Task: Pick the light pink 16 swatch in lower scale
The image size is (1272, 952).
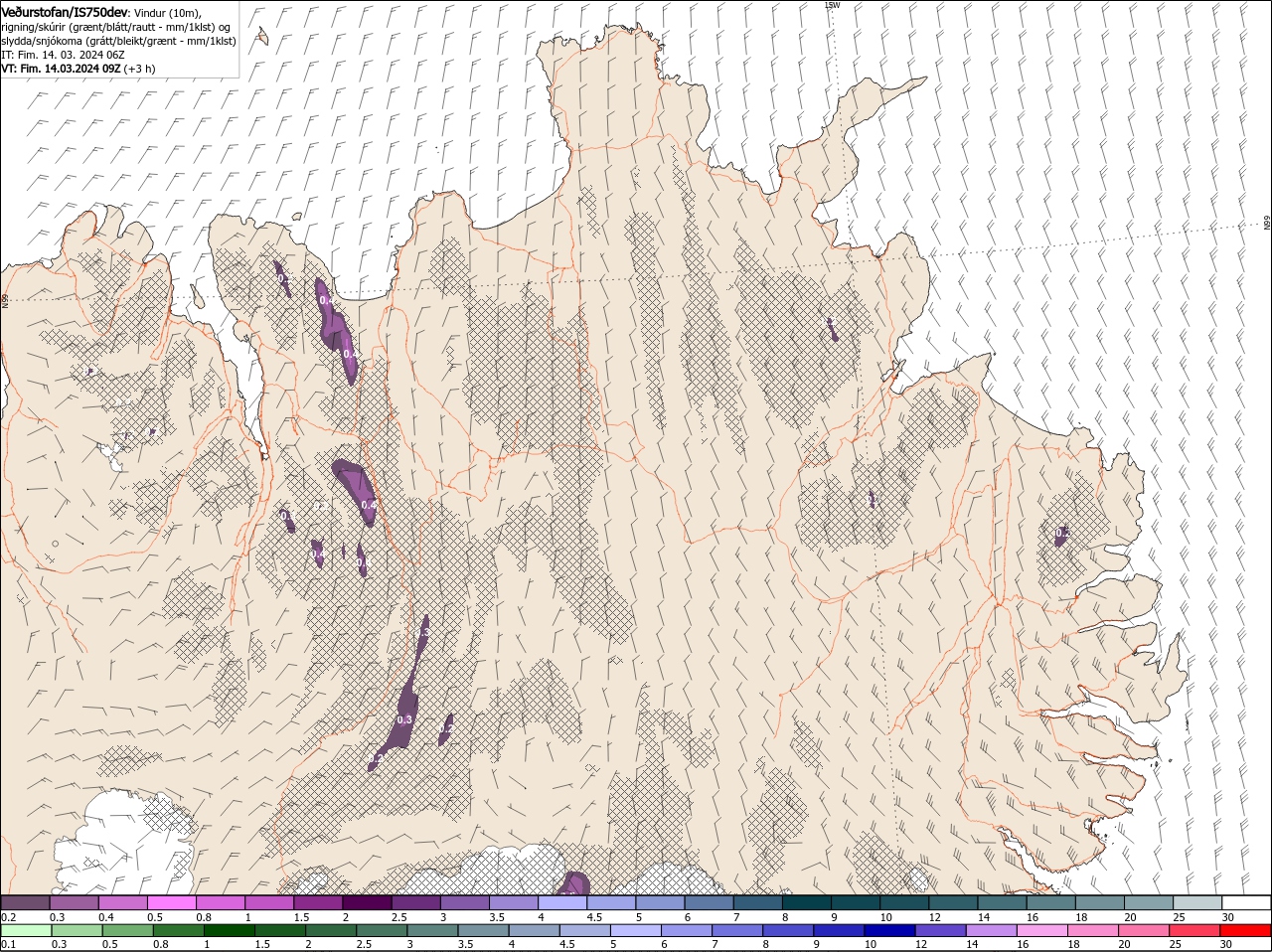Action: (x=1041, y=930)
